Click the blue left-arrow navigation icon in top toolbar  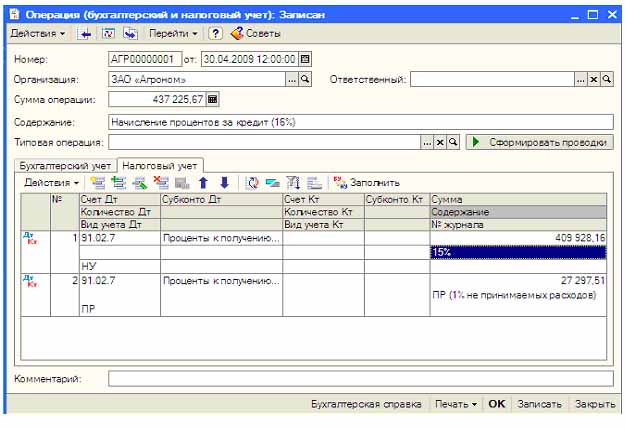pyautogui.click(x=85, y=34)
